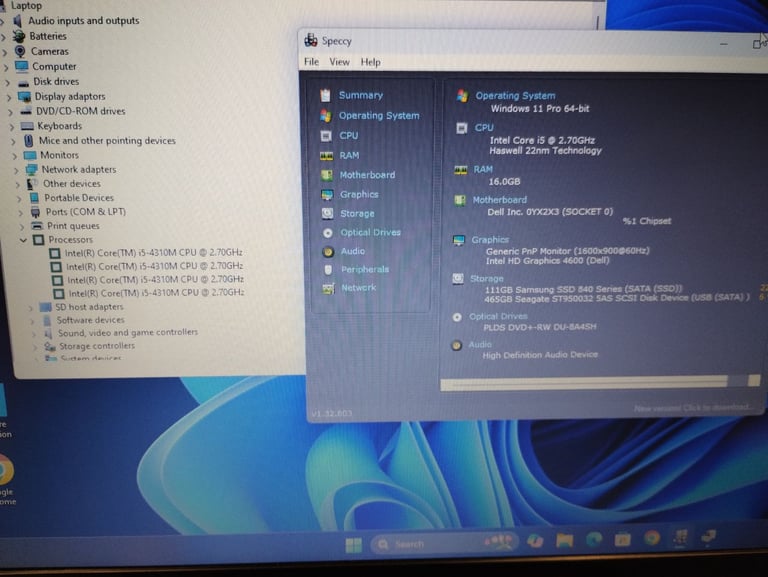Click "16.0GB" RAM value
The image size is (768, 577).
(x=504, y=181)
